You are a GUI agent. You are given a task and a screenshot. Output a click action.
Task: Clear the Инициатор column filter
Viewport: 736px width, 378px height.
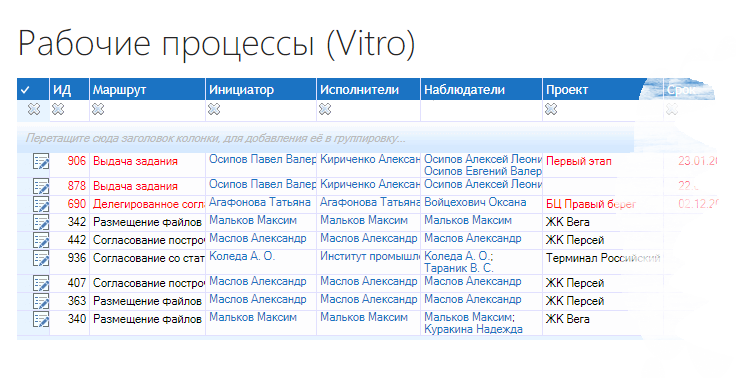point(214,109)
